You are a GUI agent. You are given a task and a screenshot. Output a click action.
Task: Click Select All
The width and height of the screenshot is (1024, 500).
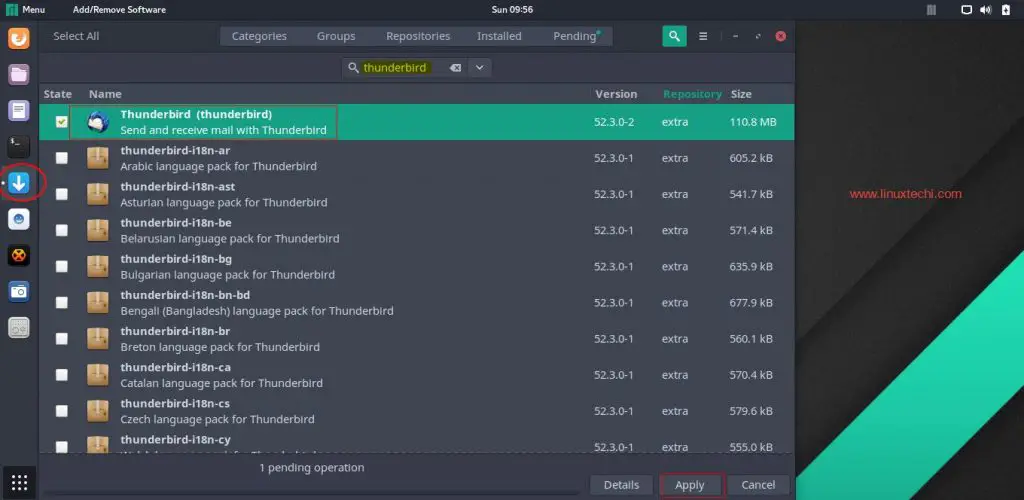pyautogui.click(x=76, y=37)
